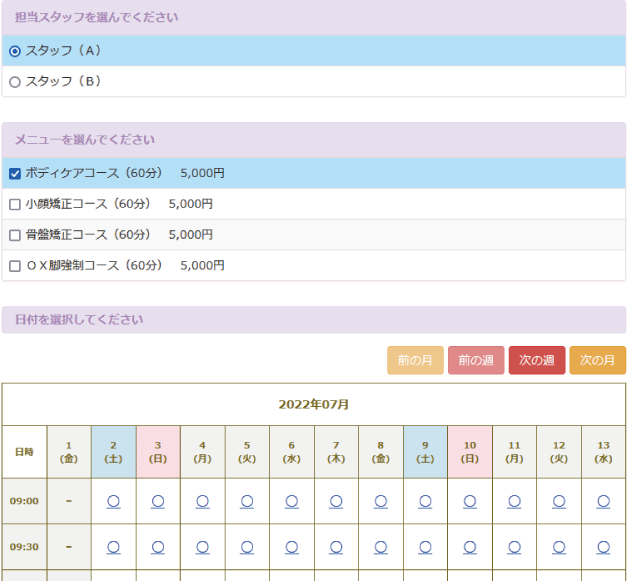Screen dimensions: 627x581
Task: Choose the 09:30 slot on Monday the 4th
Action: [x=203, y=547]
